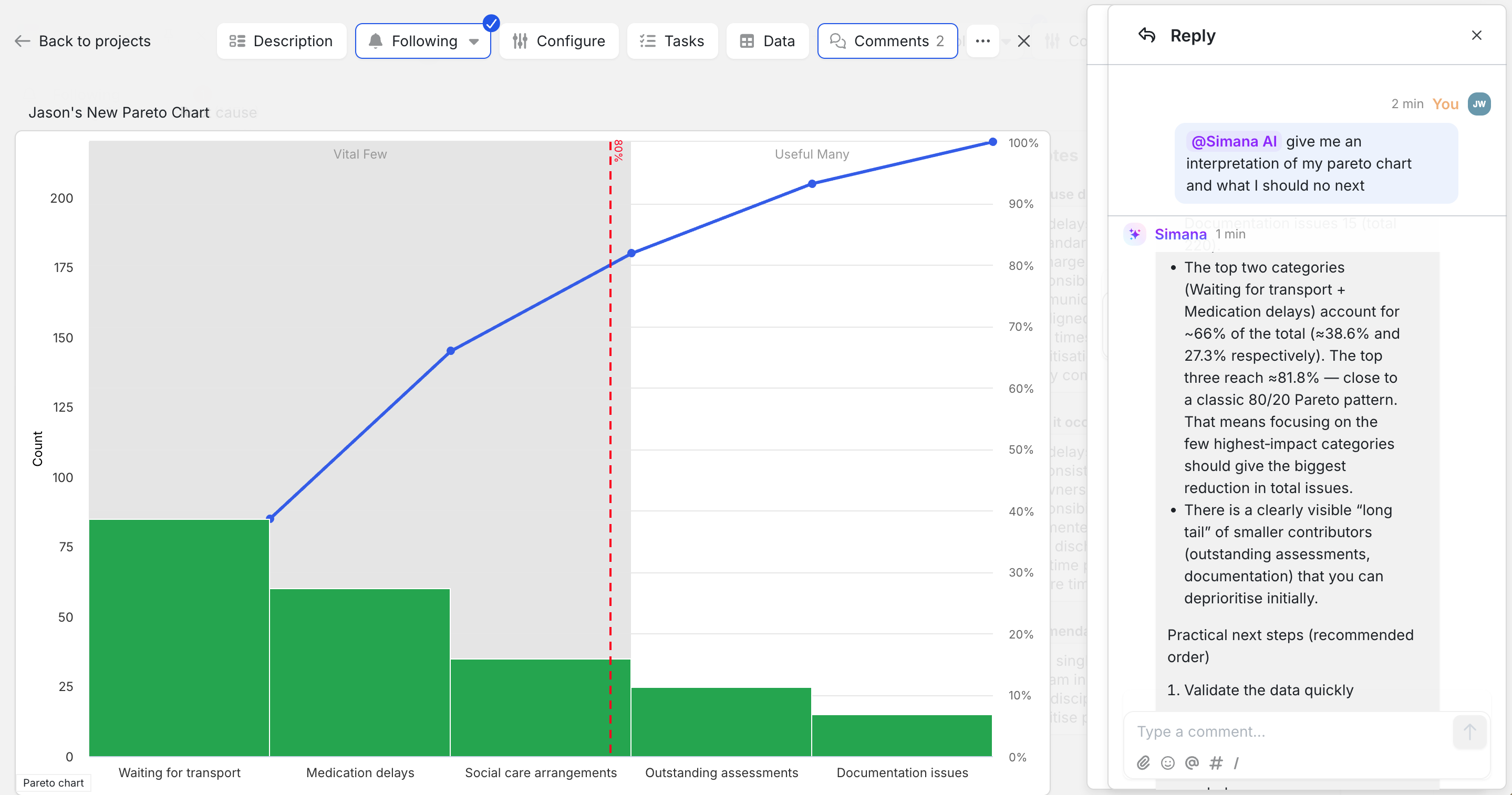Viewport: 1512px width, 795px height.
Task: Attach a file with paperclip icon
Action: tap(1143, 763)
